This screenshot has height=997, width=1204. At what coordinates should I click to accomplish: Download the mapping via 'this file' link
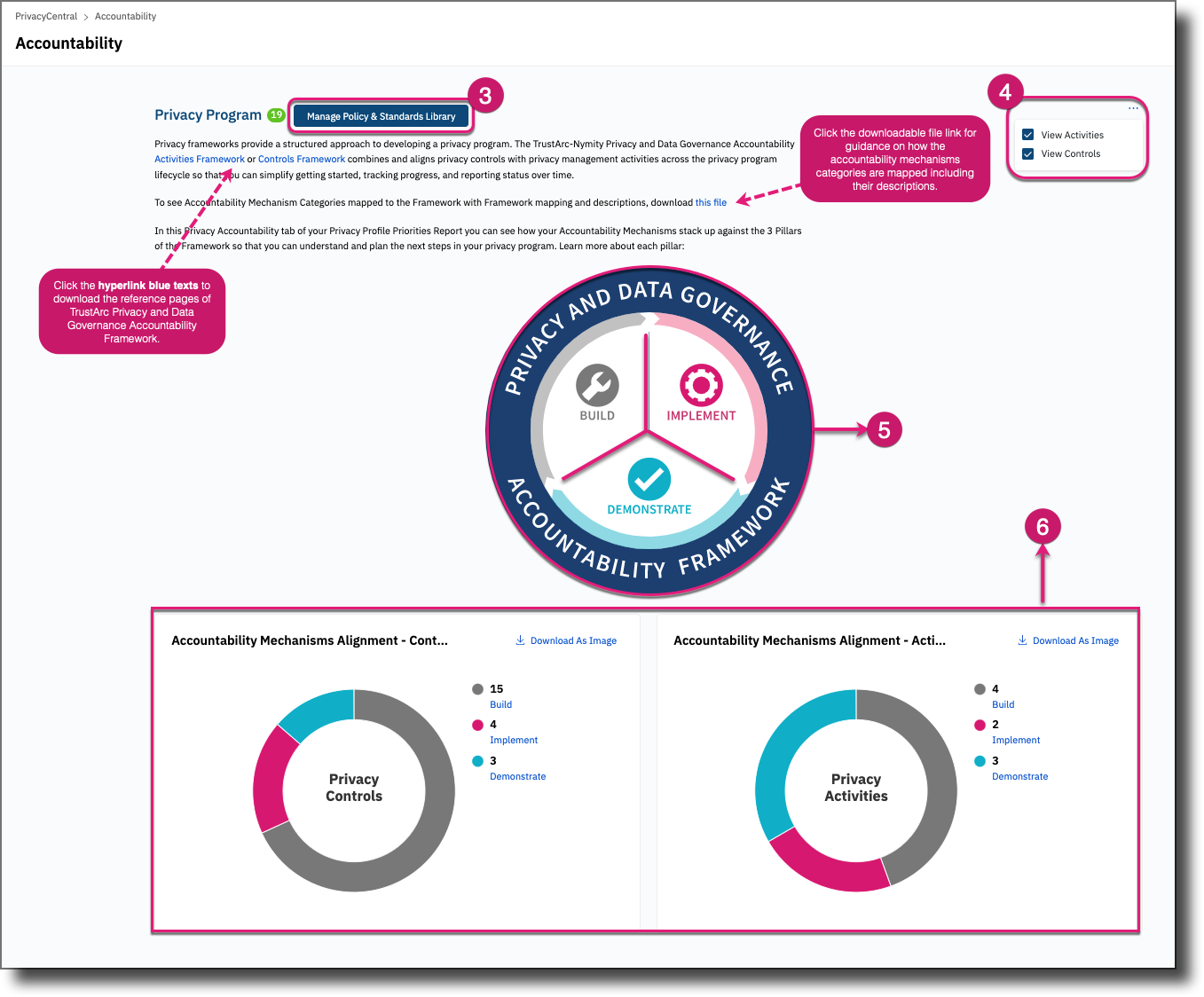(x=711, y=202)
